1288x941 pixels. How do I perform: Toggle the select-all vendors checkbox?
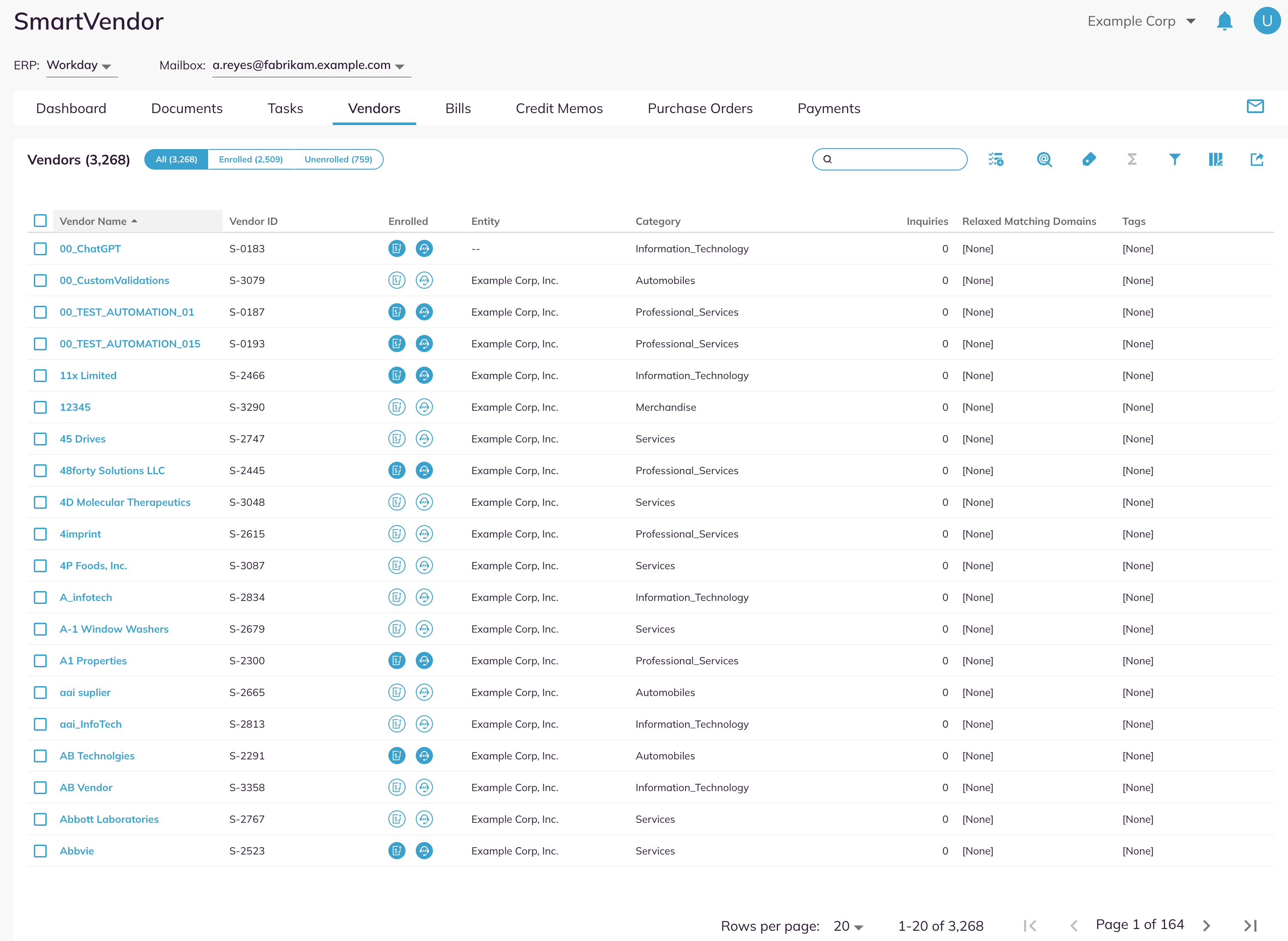(x=40, y=221)
